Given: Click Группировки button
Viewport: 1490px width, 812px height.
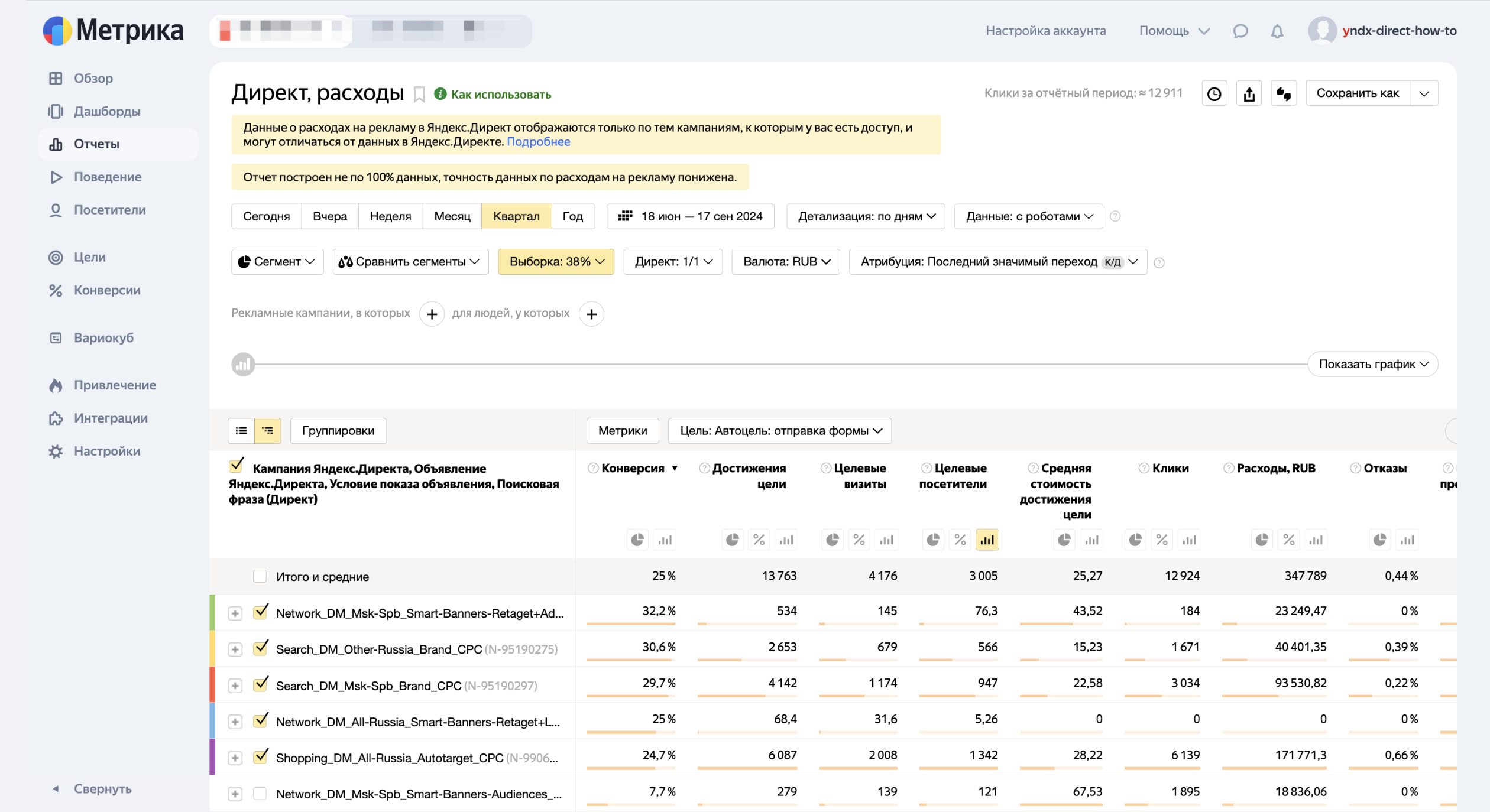Looking at the screenshot, I should [x=338, y=431].
